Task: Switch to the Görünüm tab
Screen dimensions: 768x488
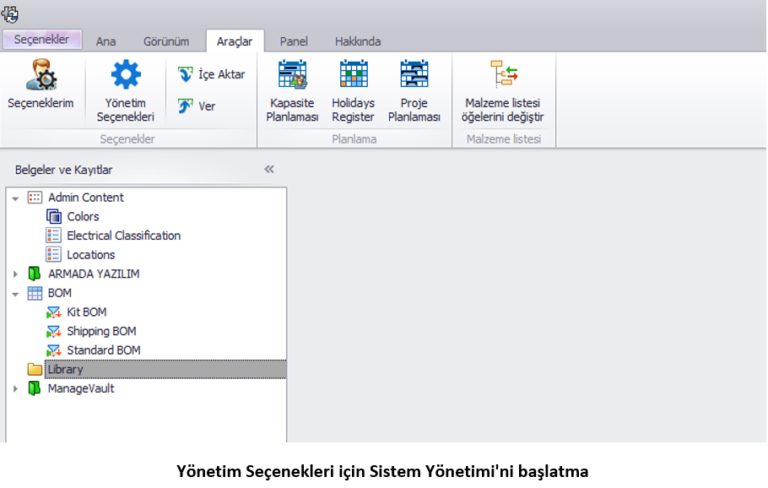Action: pyautogui.click(x=165, y=41)
